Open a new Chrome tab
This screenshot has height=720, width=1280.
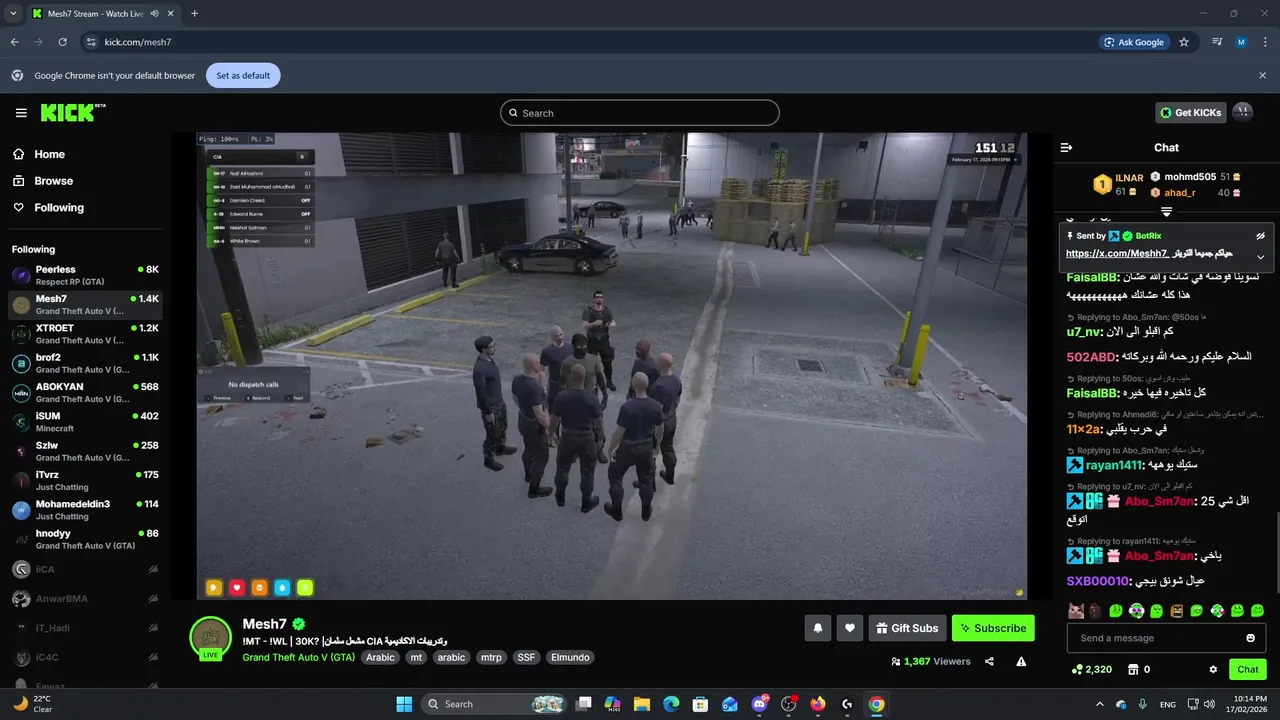pyautogui.click(x=194, y=13)
